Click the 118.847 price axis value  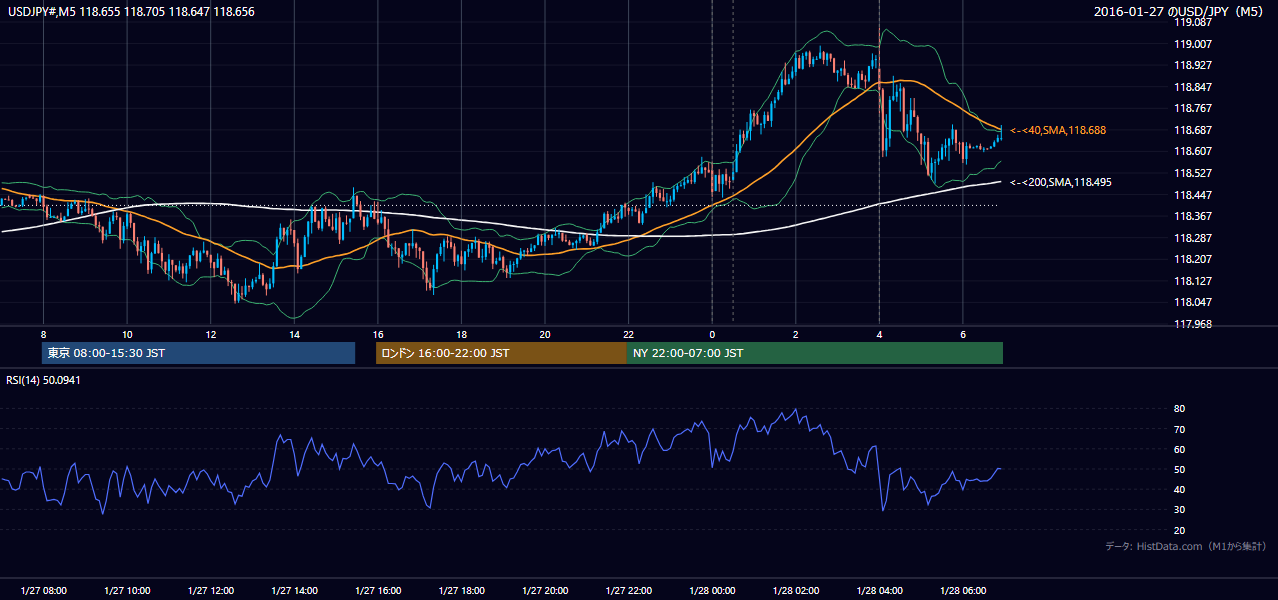click(1193, 87)
